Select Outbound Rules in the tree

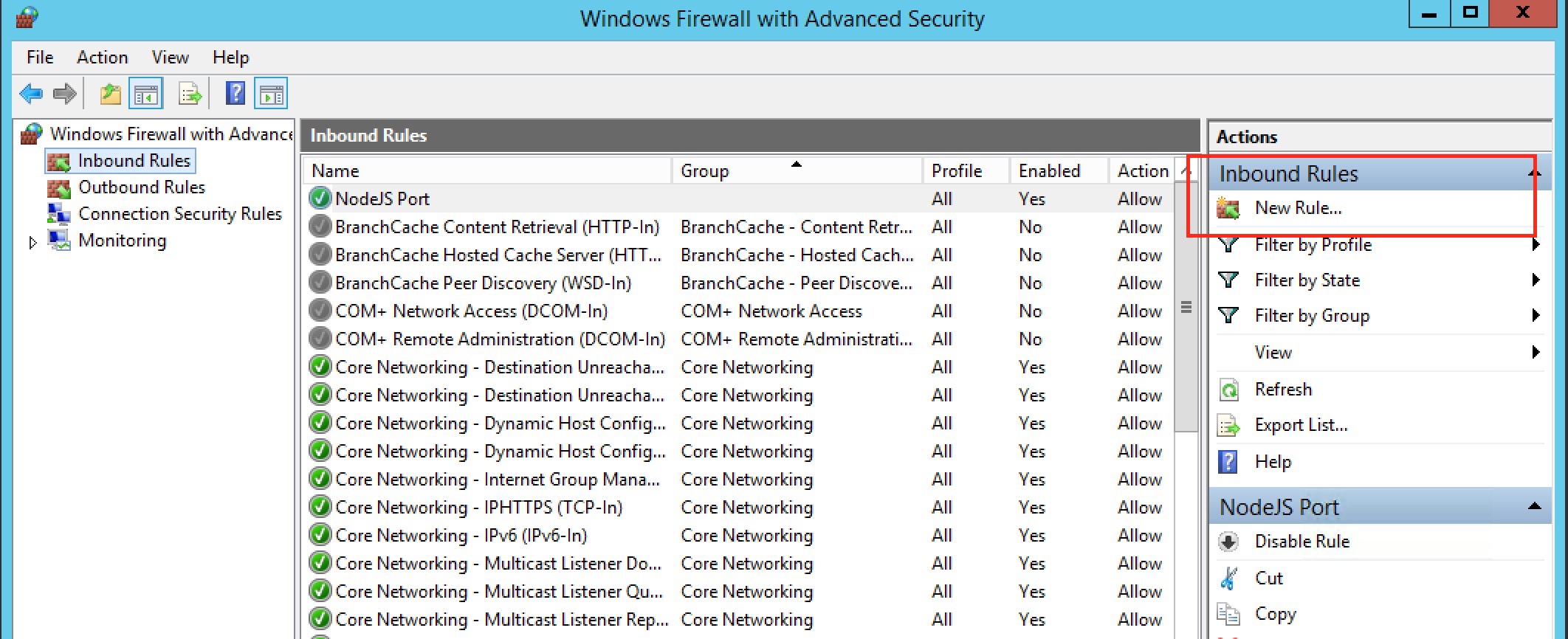coord(141,187)
